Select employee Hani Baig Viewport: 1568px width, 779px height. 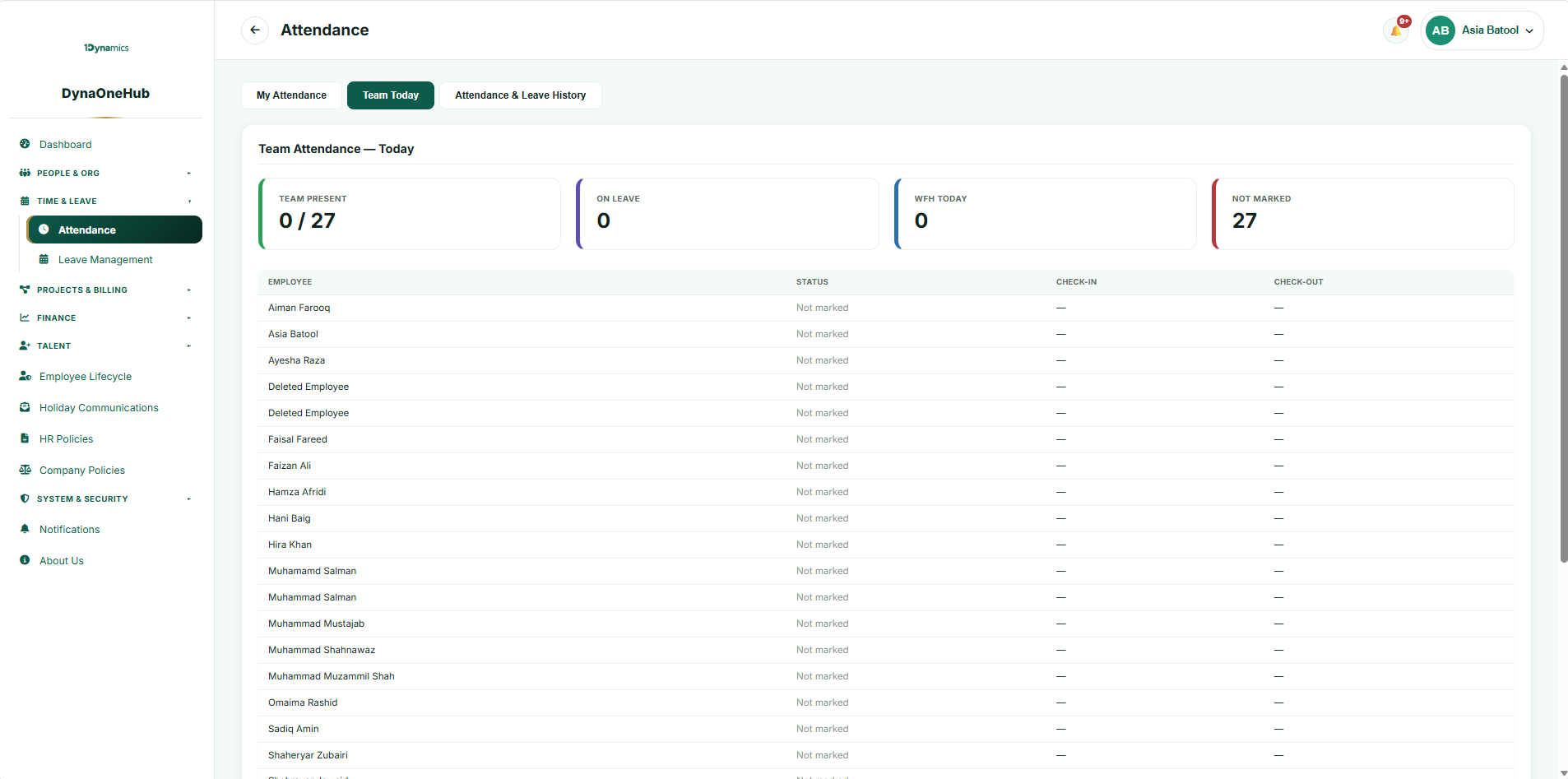coord(290,518)
